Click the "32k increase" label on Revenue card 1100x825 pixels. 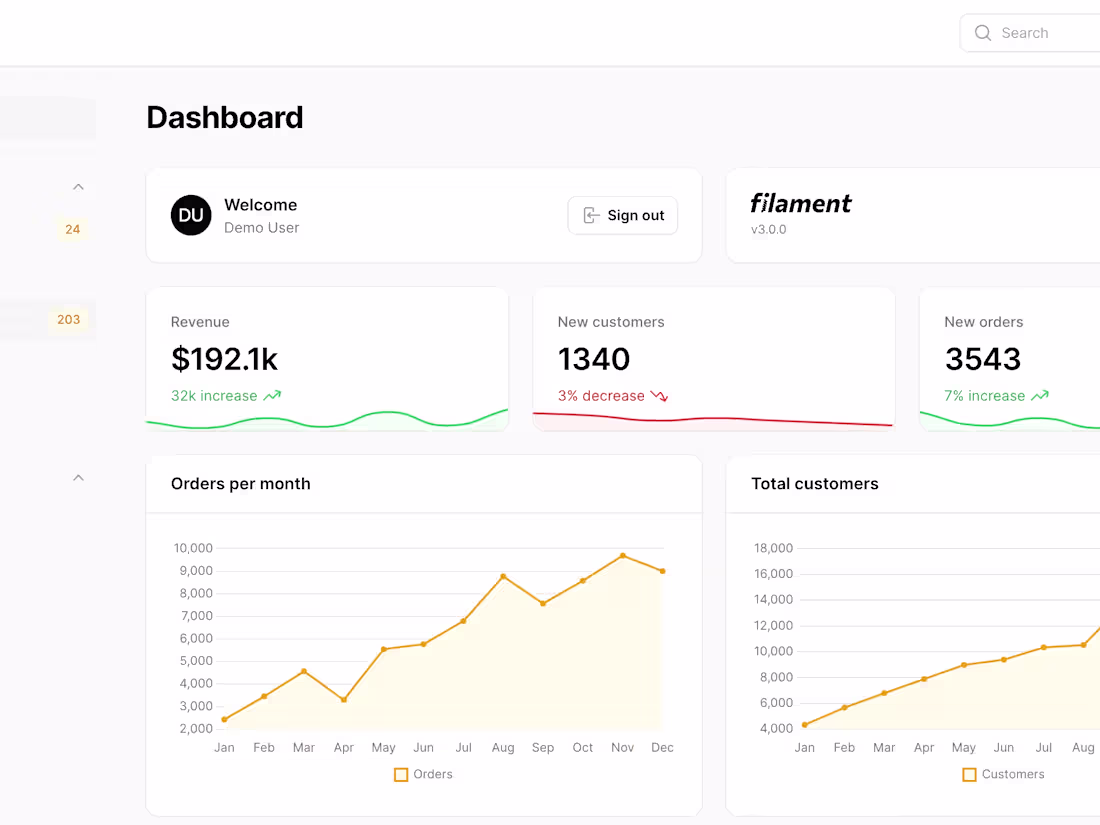click(213, 395)
